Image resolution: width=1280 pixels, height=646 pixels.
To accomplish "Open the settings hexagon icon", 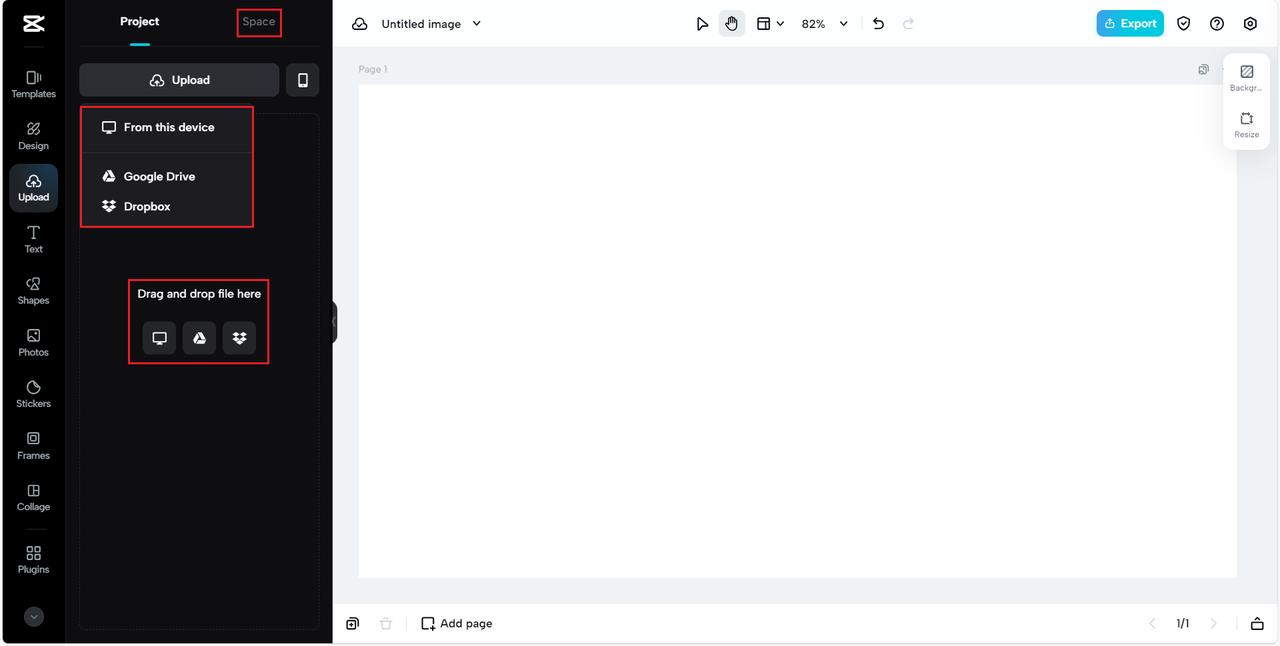I will point(1250,24).
